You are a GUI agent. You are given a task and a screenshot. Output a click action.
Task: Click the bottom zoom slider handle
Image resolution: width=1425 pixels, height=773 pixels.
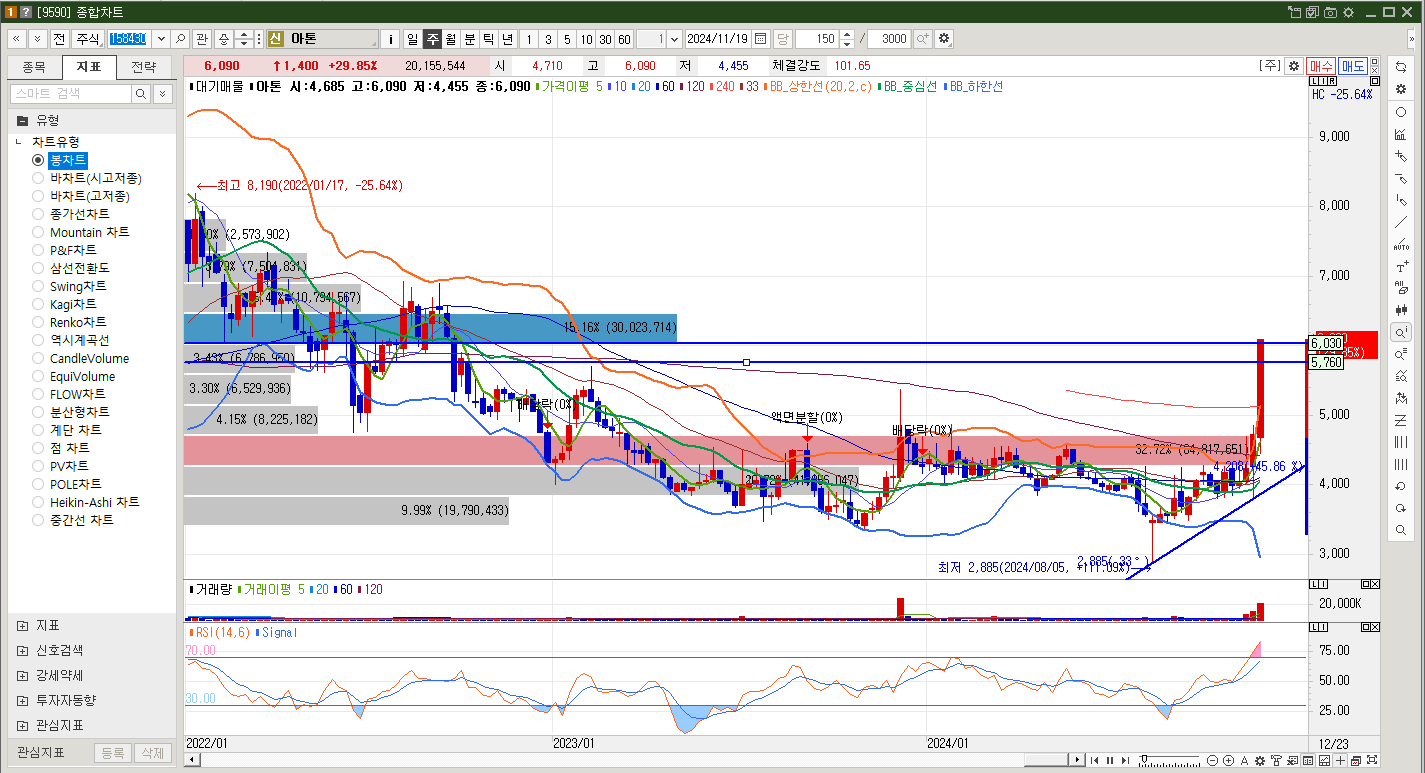[x=1144, y=759]
